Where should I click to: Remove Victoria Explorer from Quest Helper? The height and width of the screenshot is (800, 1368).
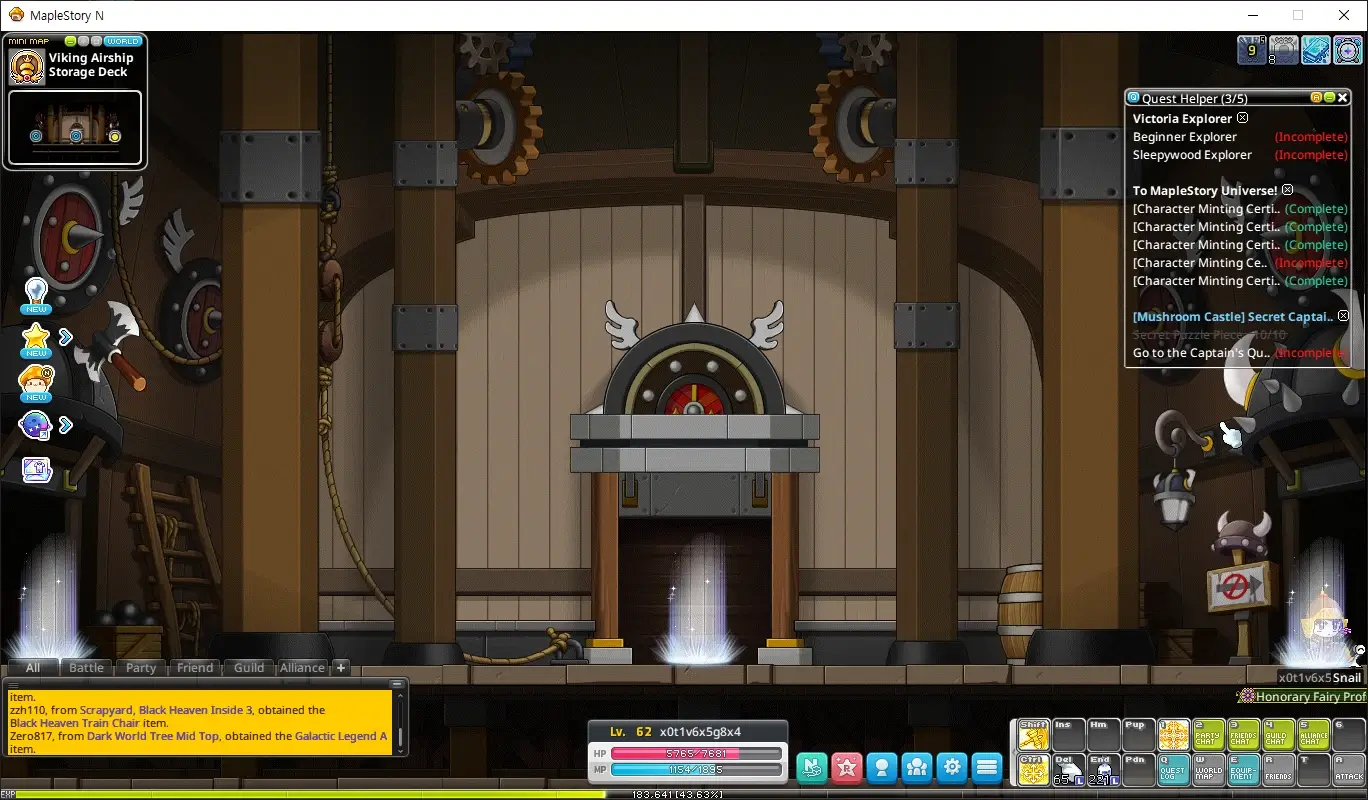click(x=1243, y=118)
